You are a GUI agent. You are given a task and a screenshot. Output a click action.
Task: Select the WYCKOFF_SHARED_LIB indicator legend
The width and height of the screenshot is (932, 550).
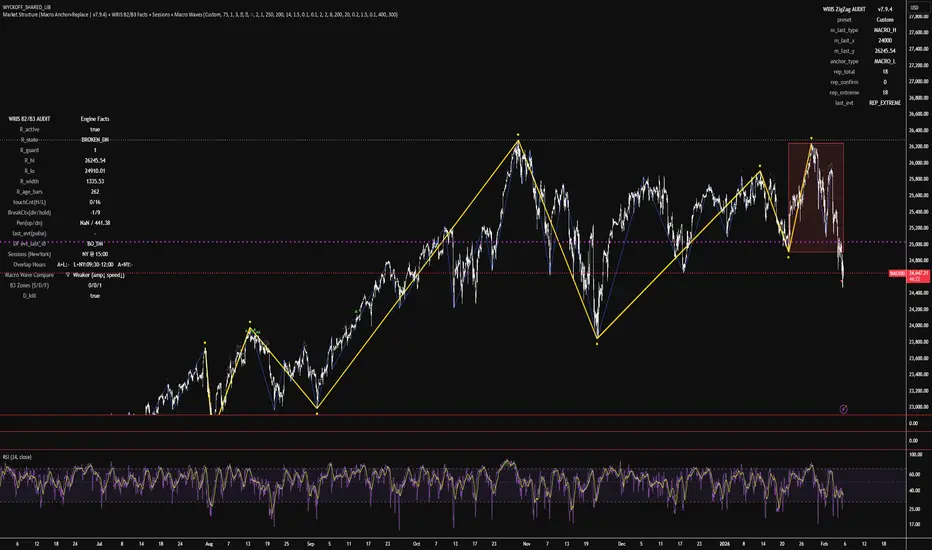click(27, 7)
